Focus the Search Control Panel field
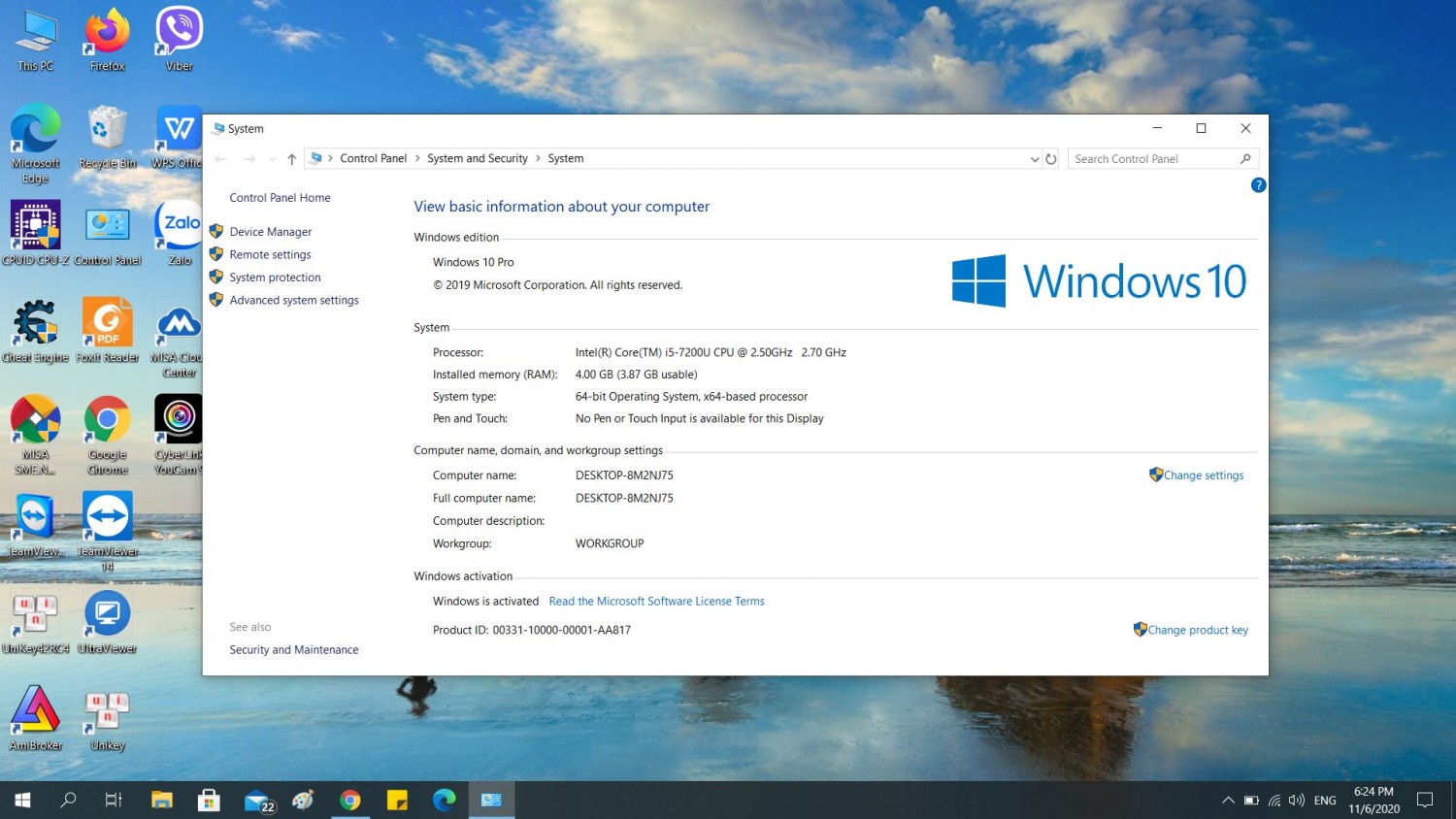1456x819 pixels. [x=1153, y=159]
